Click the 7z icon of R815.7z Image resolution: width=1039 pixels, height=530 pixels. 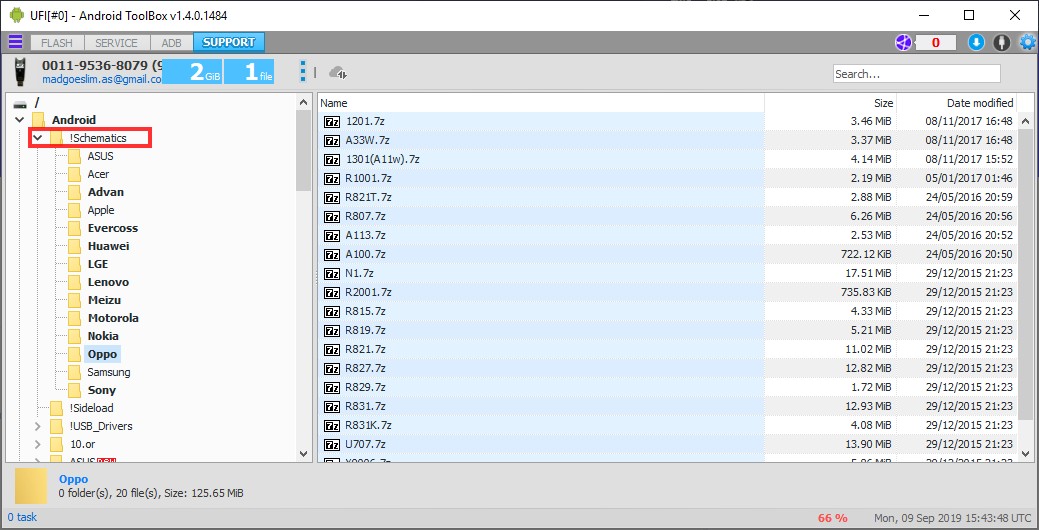[332, 311]
